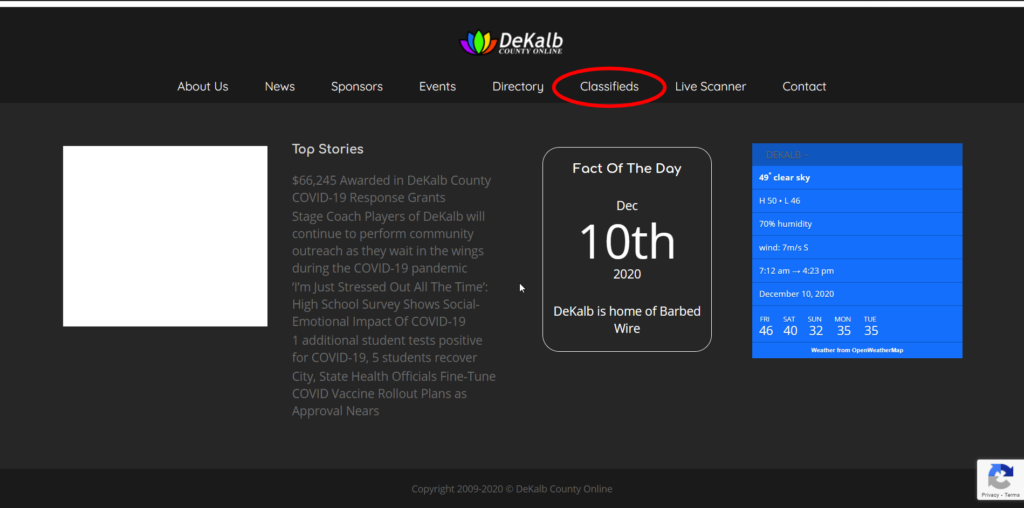1024x508 pixels.
Task: Open the circled Classifieds menu item
Action: tap(609, 87)
